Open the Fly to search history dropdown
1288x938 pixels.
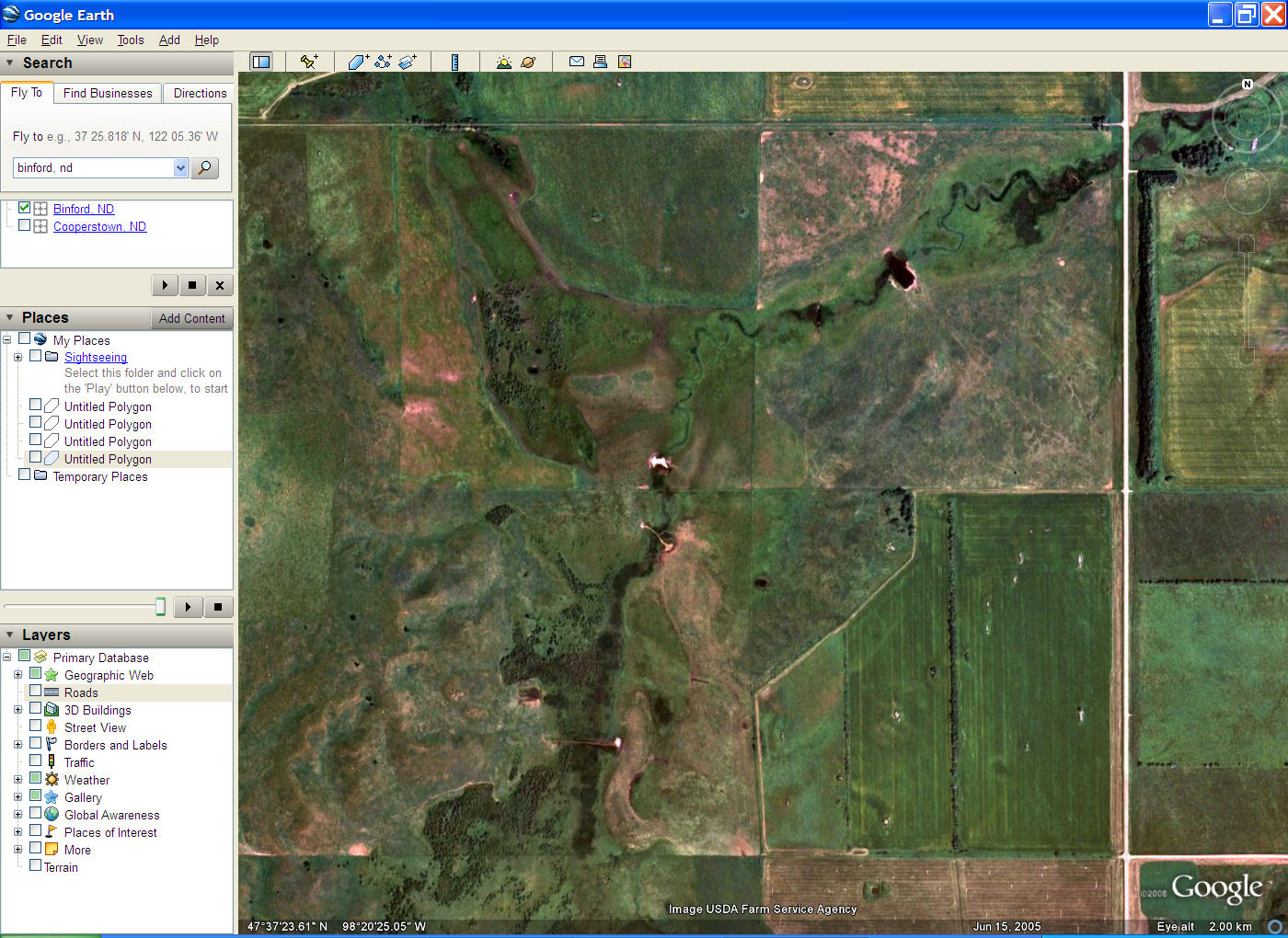180,167
